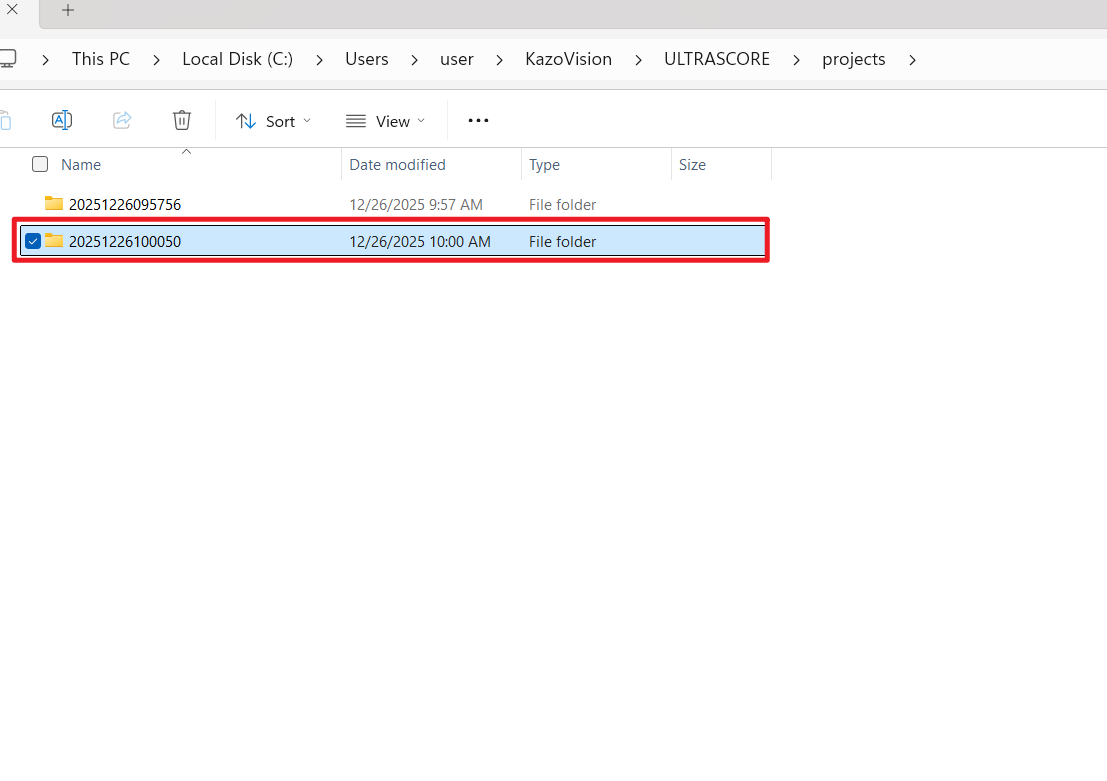Open the See more three-dots menu
The width and height of the screenshot is (1107, 781).
tap(478, 120)
